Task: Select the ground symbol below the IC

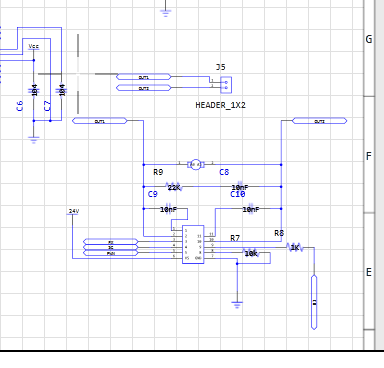Action: pyautogui.click(x=237, y=305)
